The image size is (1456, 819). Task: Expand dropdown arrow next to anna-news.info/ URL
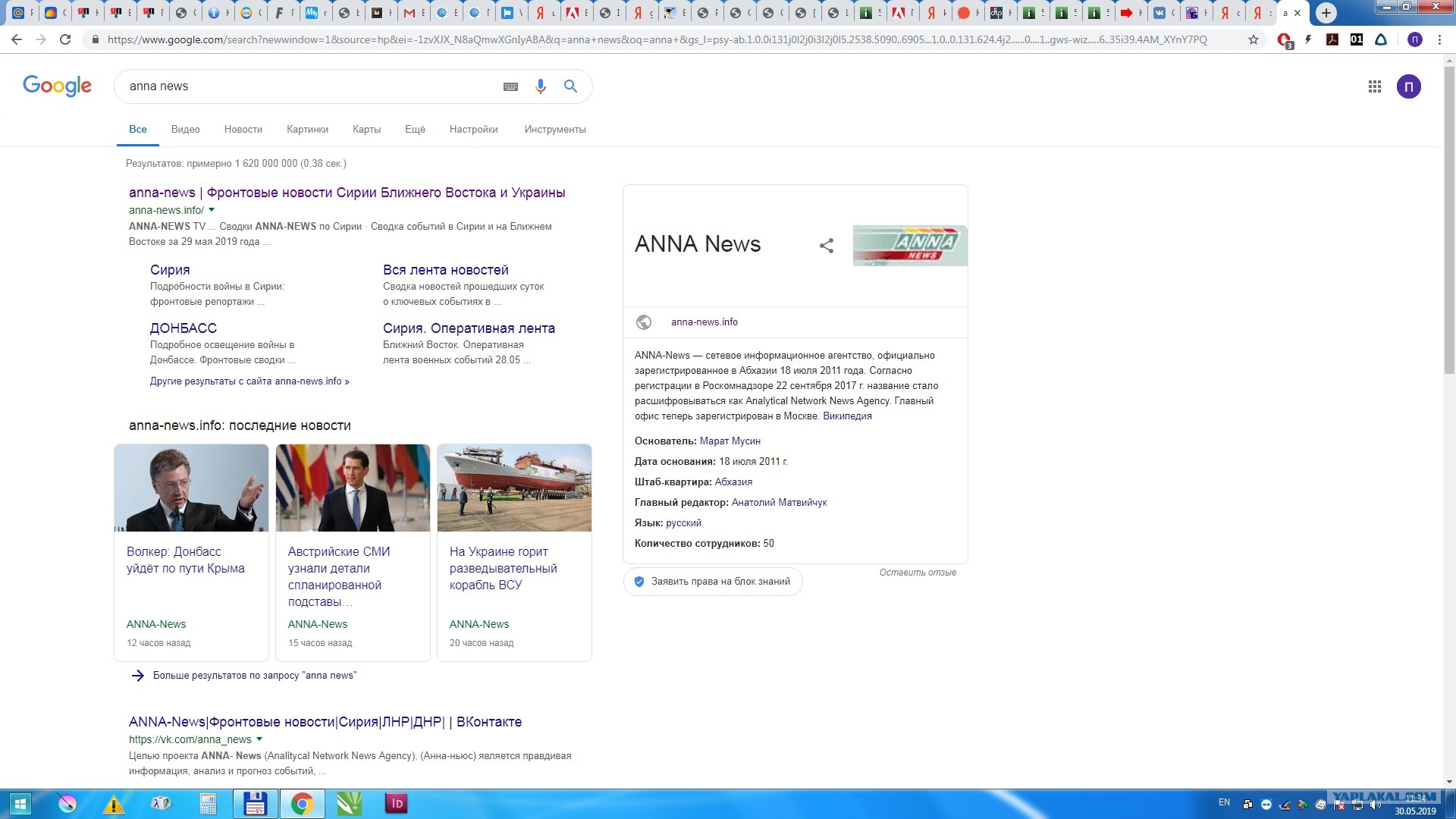coord(212,210)
